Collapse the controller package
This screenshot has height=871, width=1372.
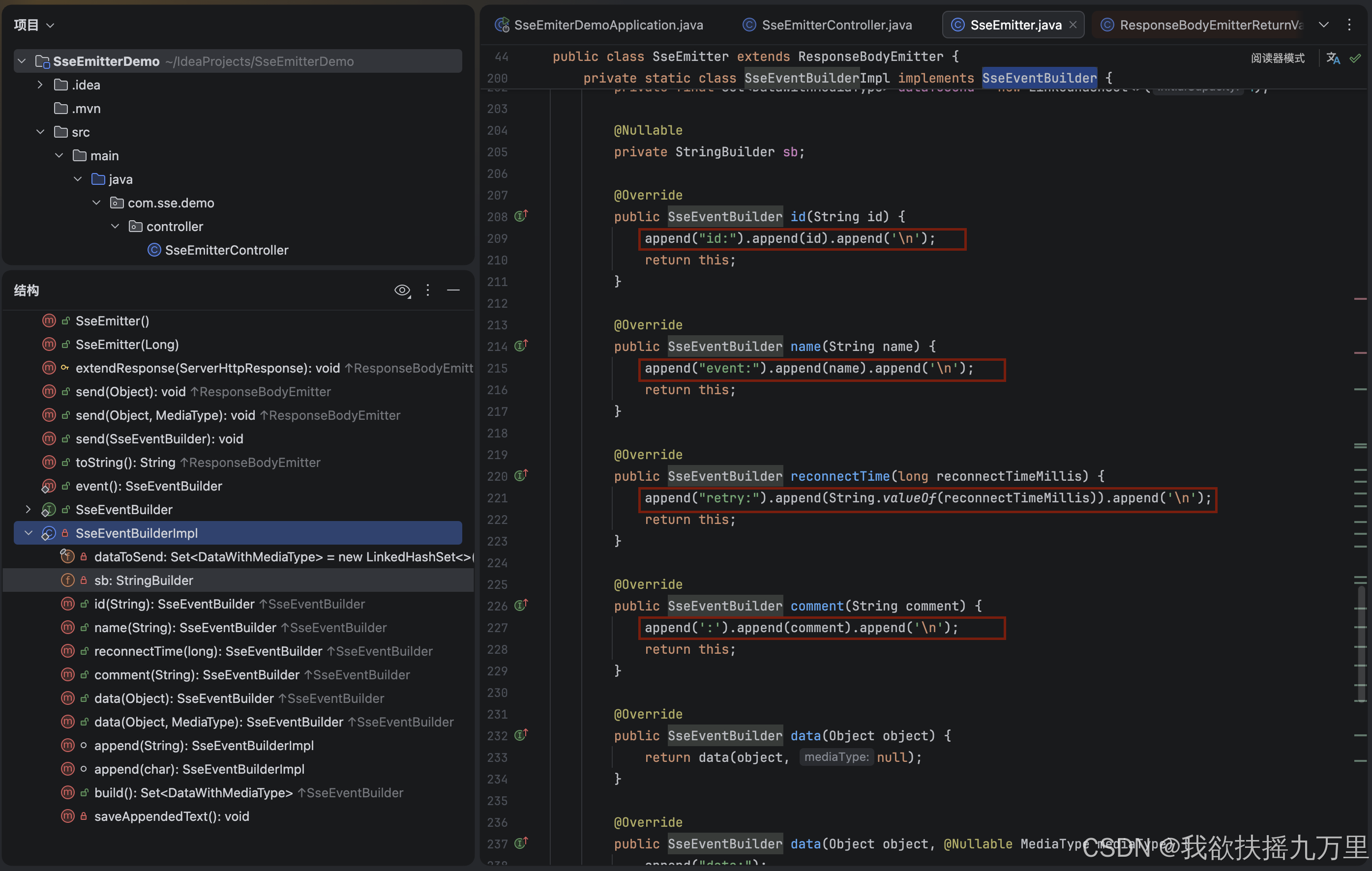(115, 227)
